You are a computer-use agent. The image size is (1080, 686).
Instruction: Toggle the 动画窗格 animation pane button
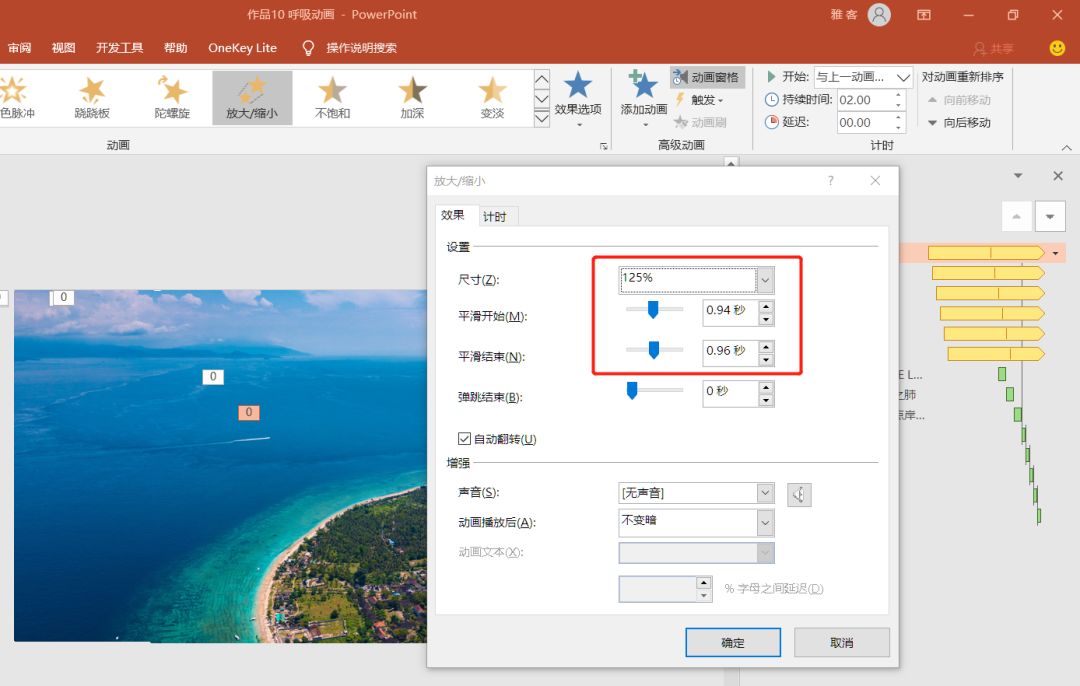coord(706,77)
